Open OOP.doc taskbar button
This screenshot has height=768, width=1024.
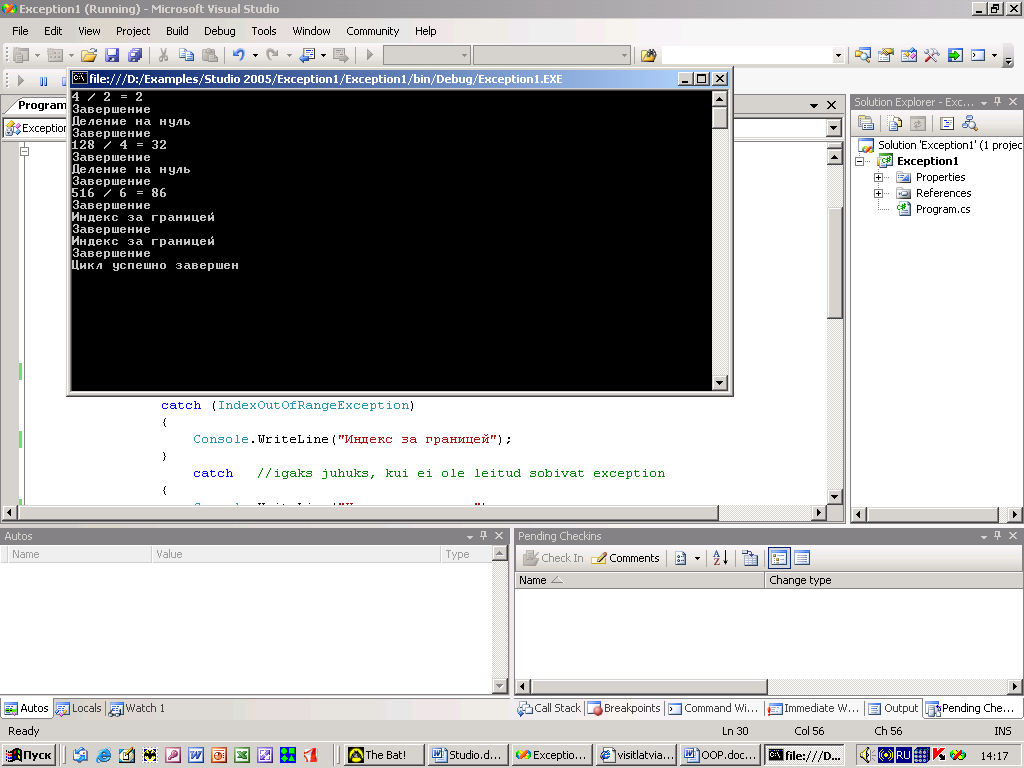click(x=720, y=755)
